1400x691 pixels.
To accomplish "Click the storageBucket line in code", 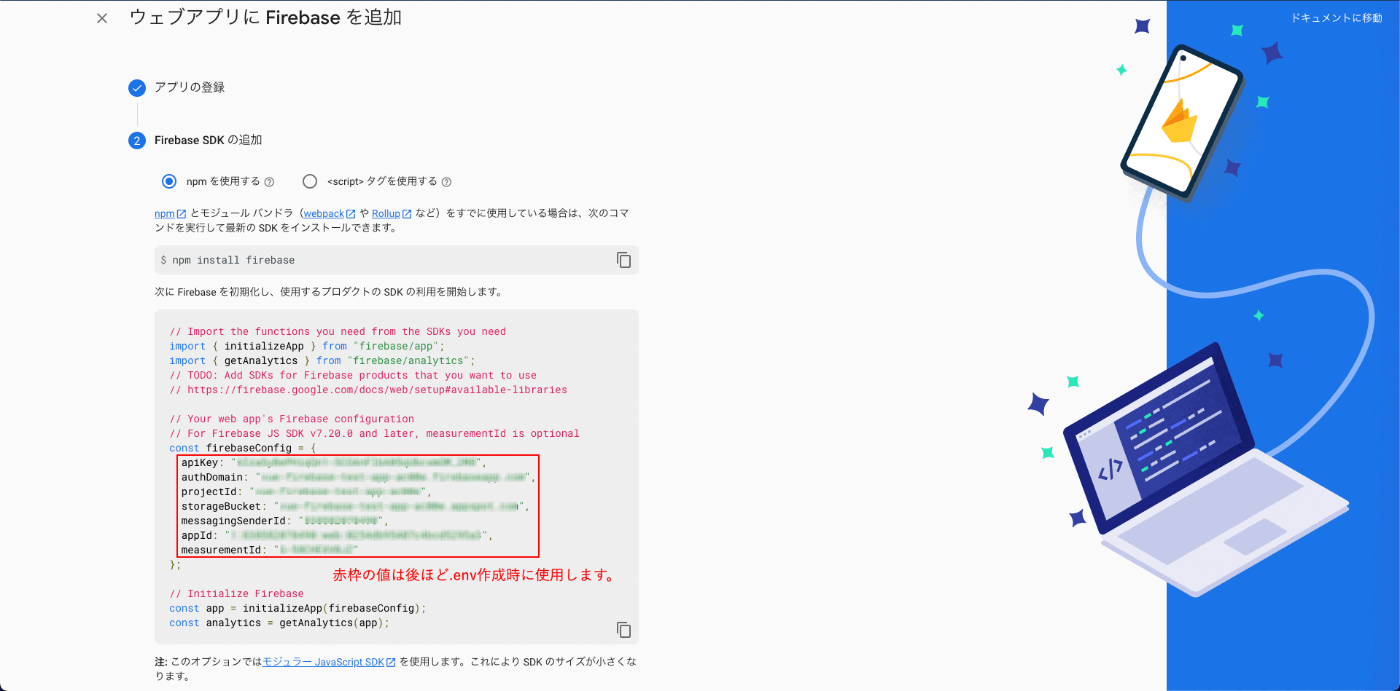I will coord(355,507).
